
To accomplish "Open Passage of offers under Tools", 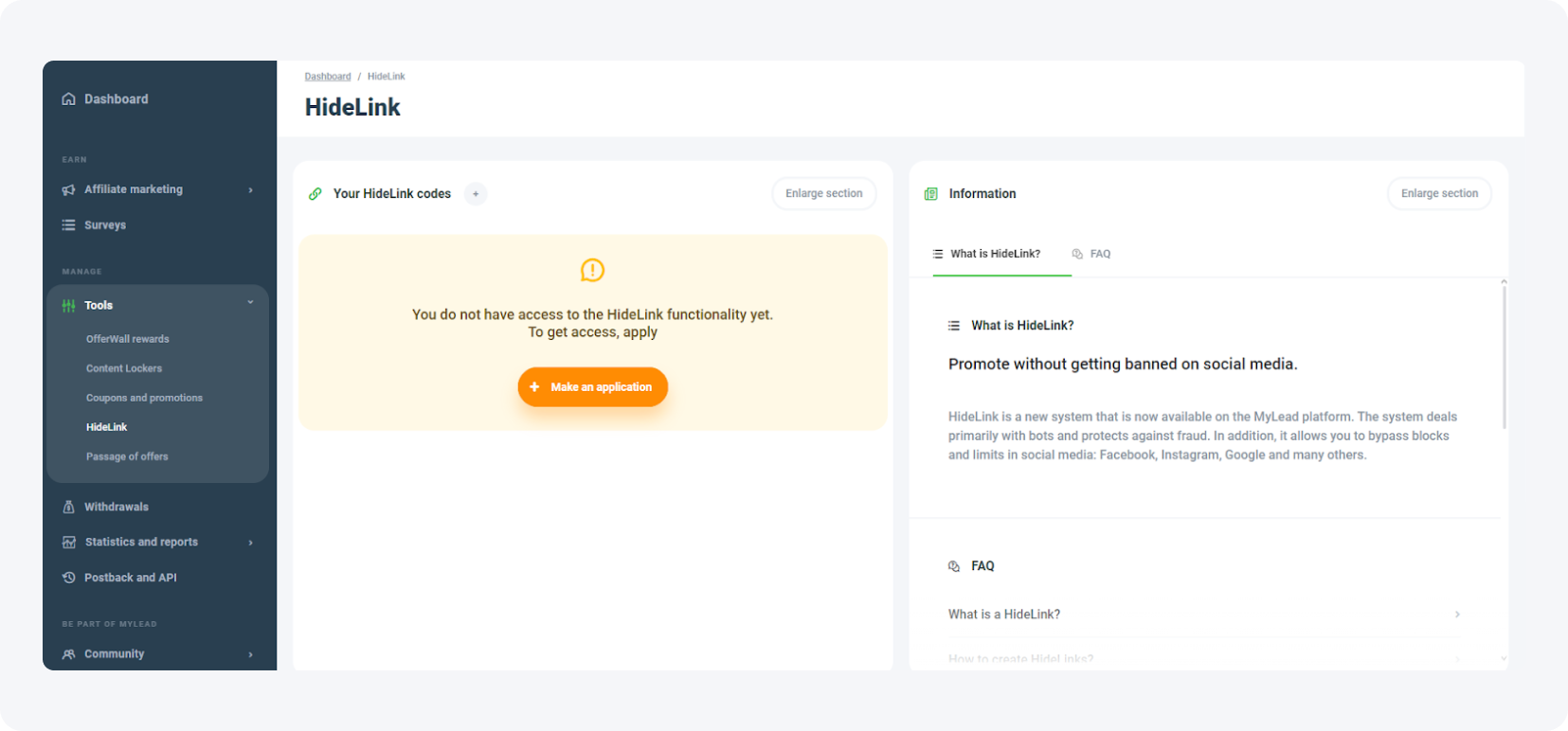I will [x=127, y=456].
